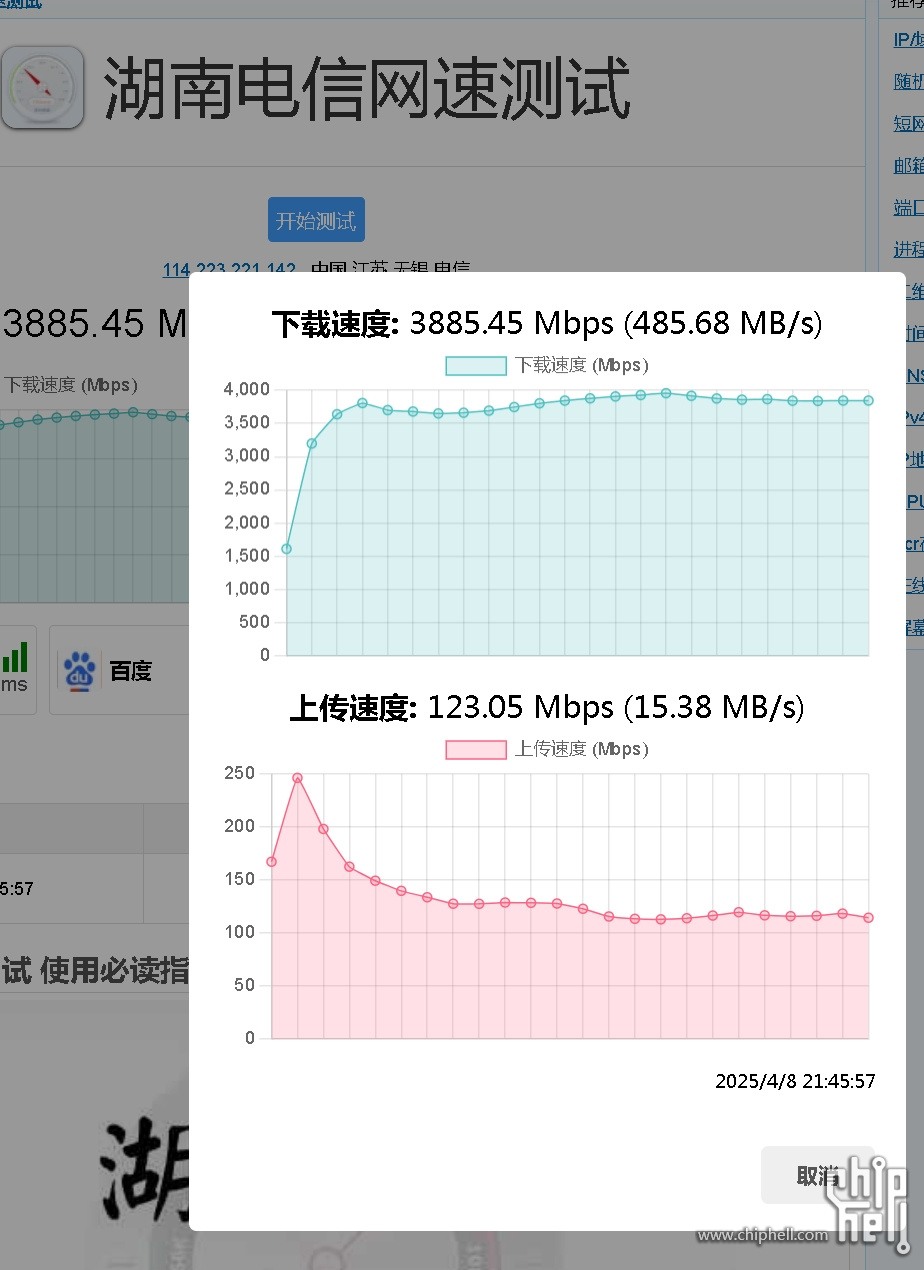Image resolution: width=924 pixels, height=1270 pixels.
Task: Open the 邮箱 link in right sidebar
Action: tap(908, 166)
